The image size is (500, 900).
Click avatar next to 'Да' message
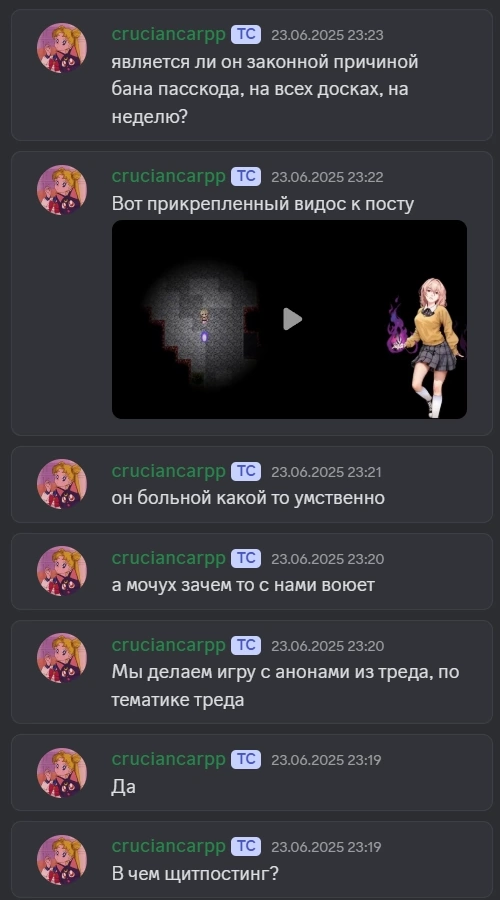coord(62,773)
